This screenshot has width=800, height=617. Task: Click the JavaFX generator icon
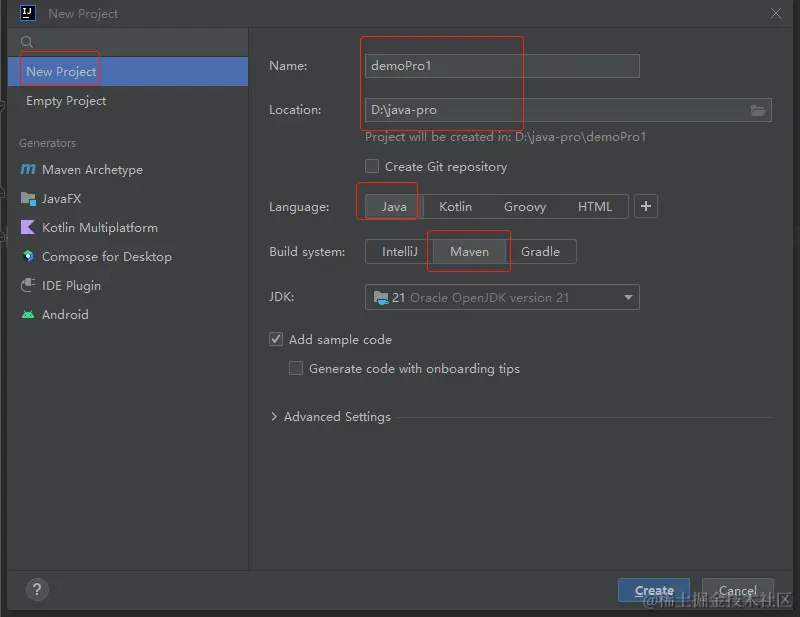(28, 199)
